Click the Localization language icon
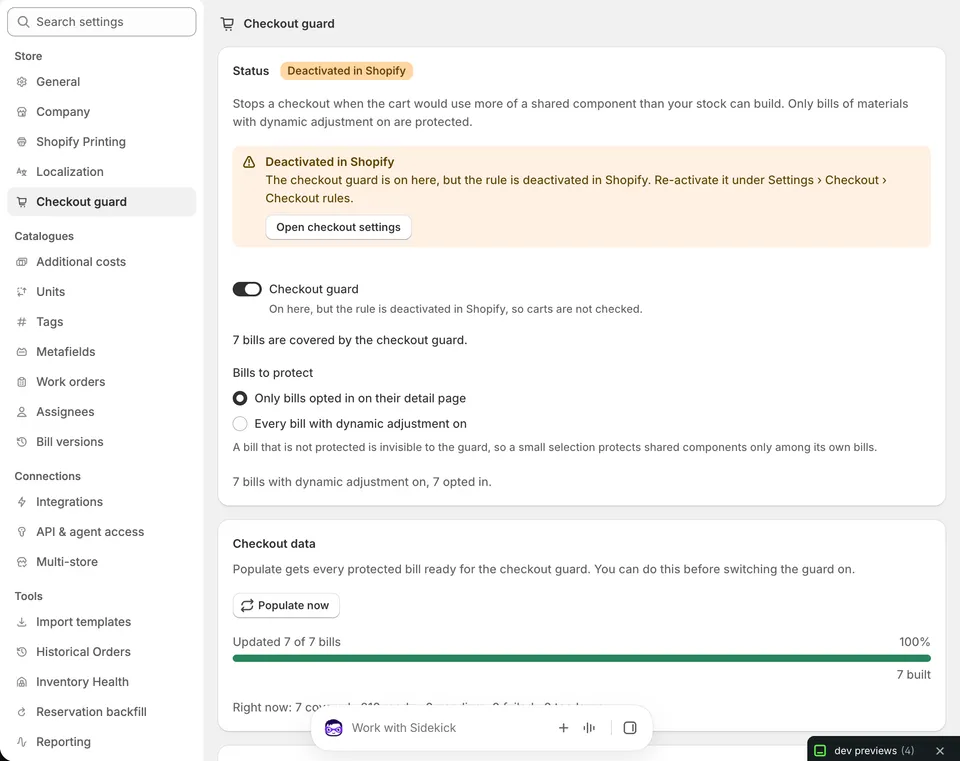Image resolution: width=960 pixels, height=761 pixels. (22, 171)
